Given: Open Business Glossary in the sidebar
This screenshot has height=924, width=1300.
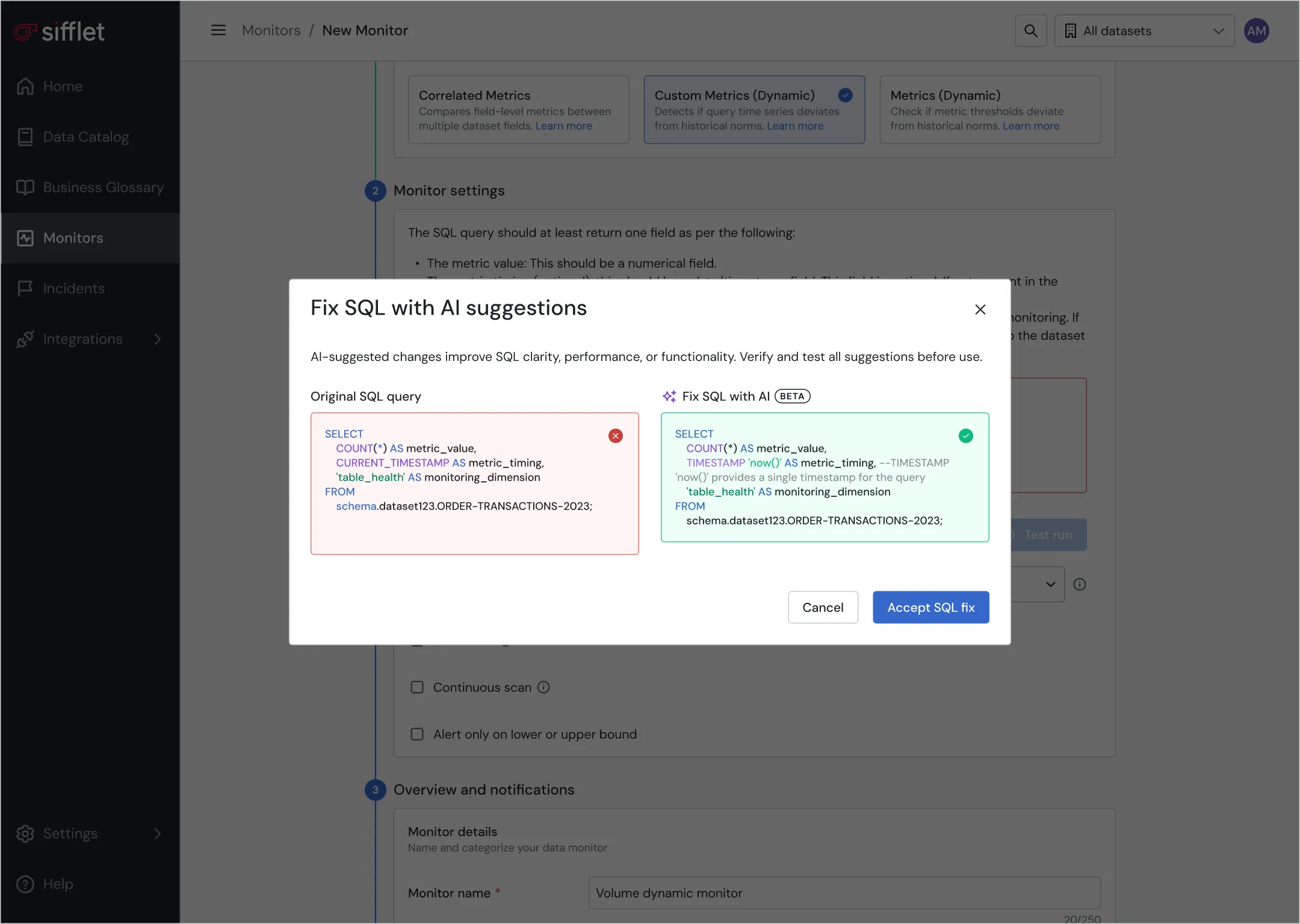Looking at the screenshot, I should coord(90,187).
